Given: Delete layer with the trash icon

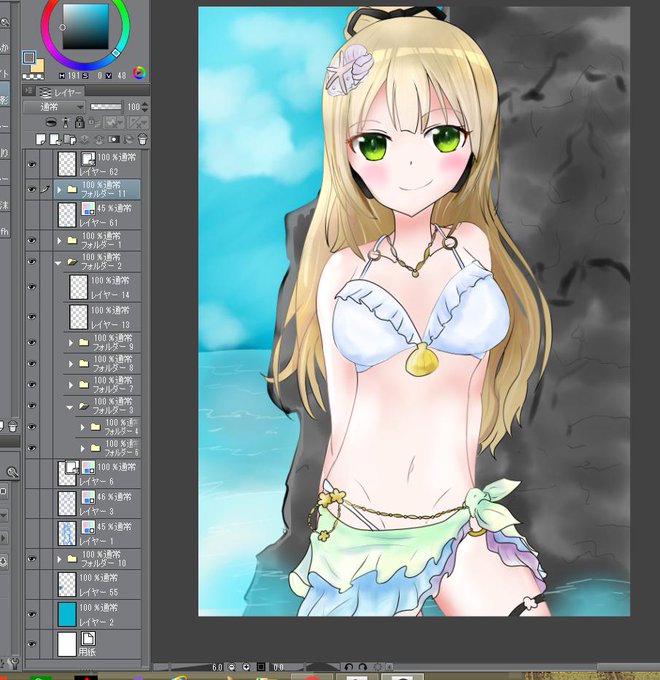Looking at the screenshot, I should pos(142,139).
